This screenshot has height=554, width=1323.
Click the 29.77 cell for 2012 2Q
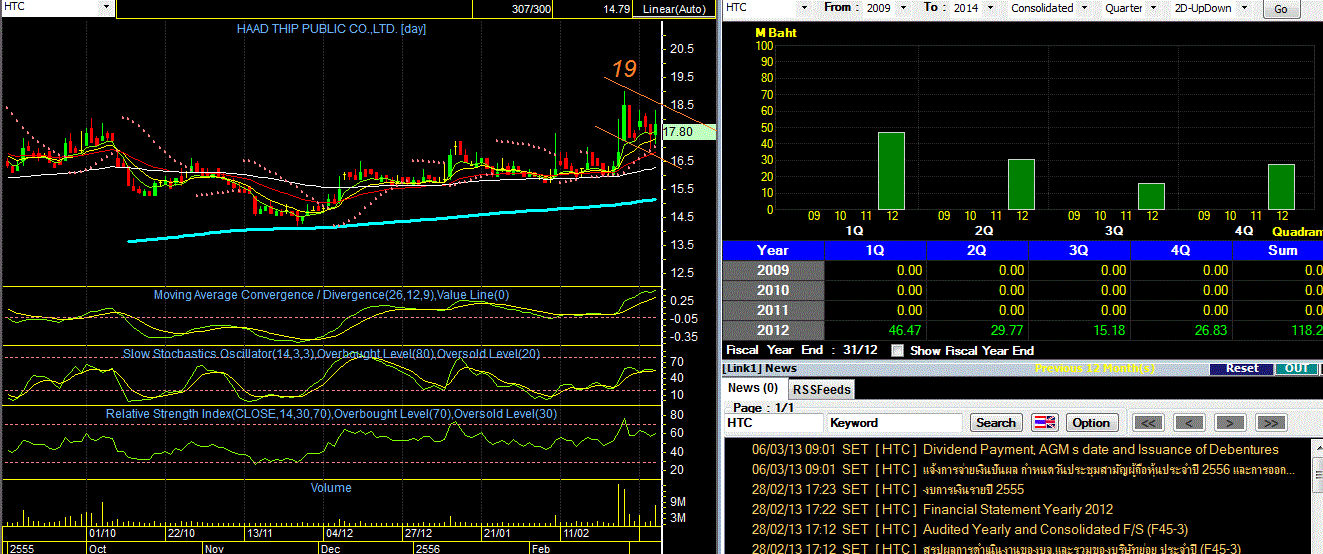(978, 330)
